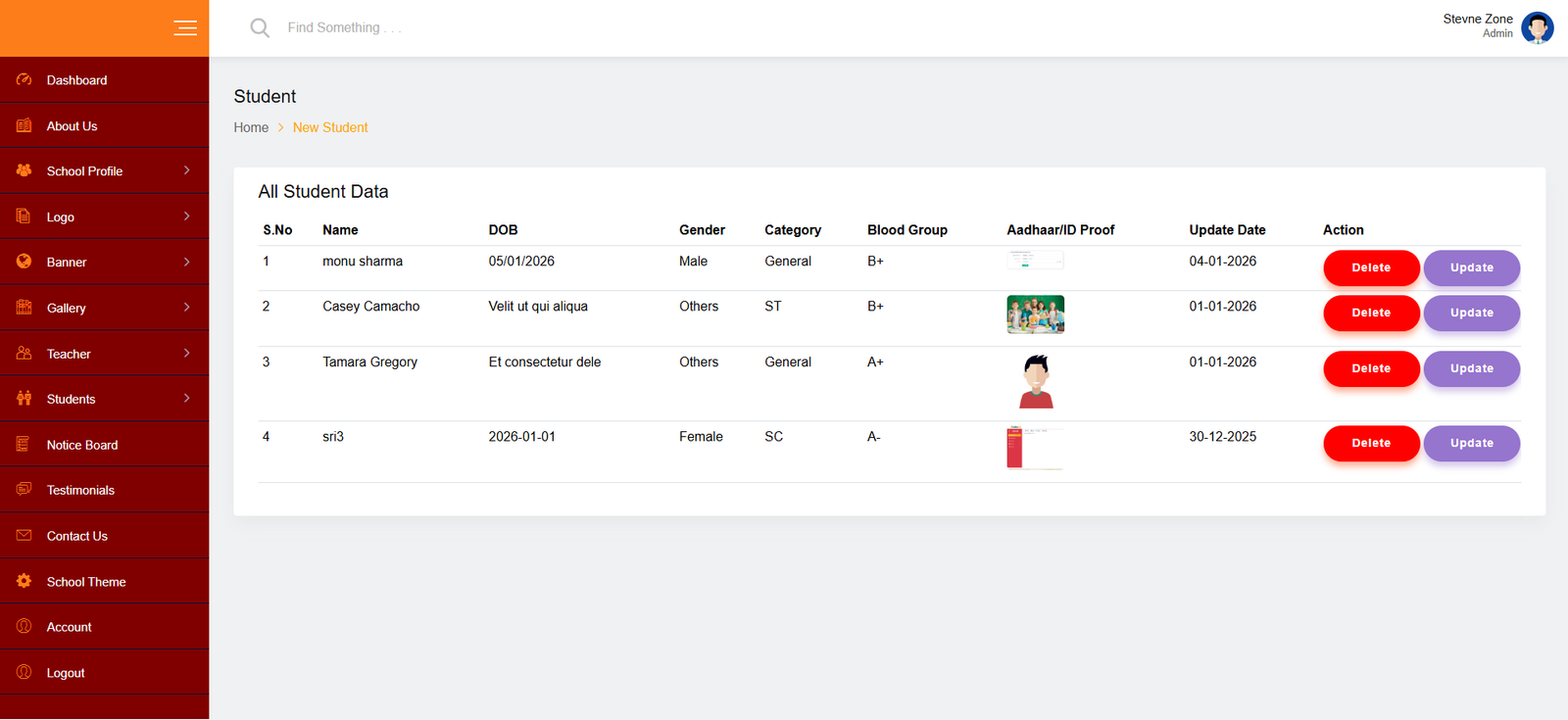Image resolution: width=1568 pixels, height=720 pixels.
Task: Click the About Us icon in sidebar
Action: [x=24, y=125]
